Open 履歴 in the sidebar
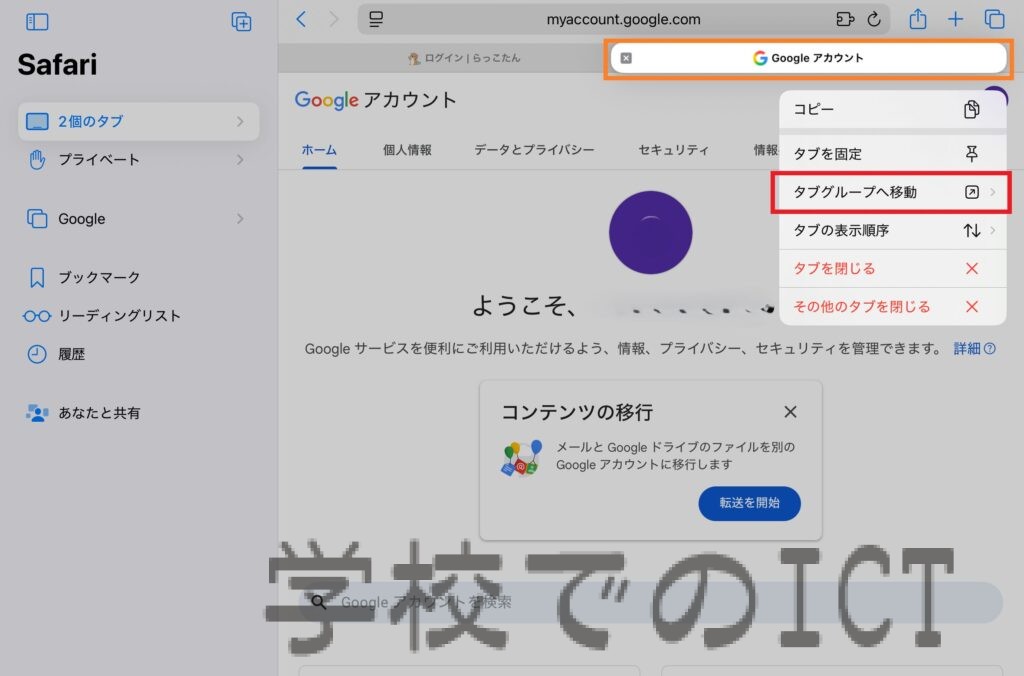Viewport: 1024px width, 676px height. click(x=138, y=354)
